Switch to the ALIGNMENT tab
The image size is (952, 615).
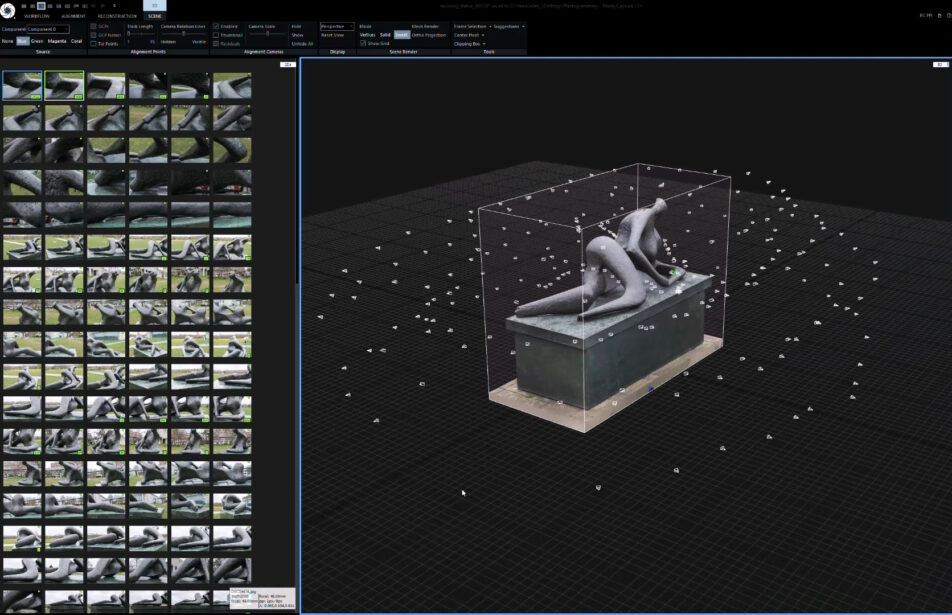pos(73,16)
